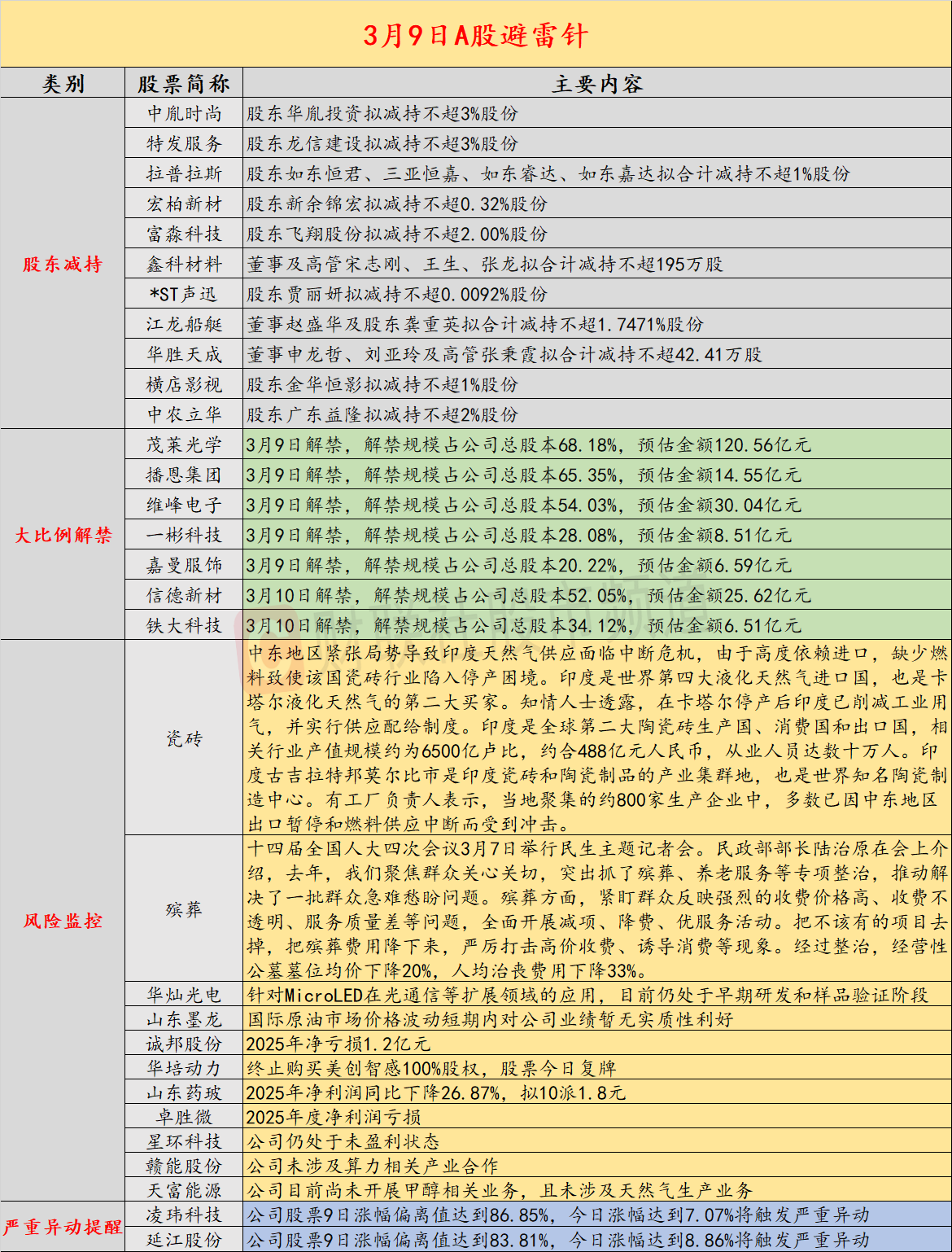Click unlock row with 预估金额14.55亿元
This screenshot has width=952, height=1252.
pyautogui.click(x=597, y=475)
